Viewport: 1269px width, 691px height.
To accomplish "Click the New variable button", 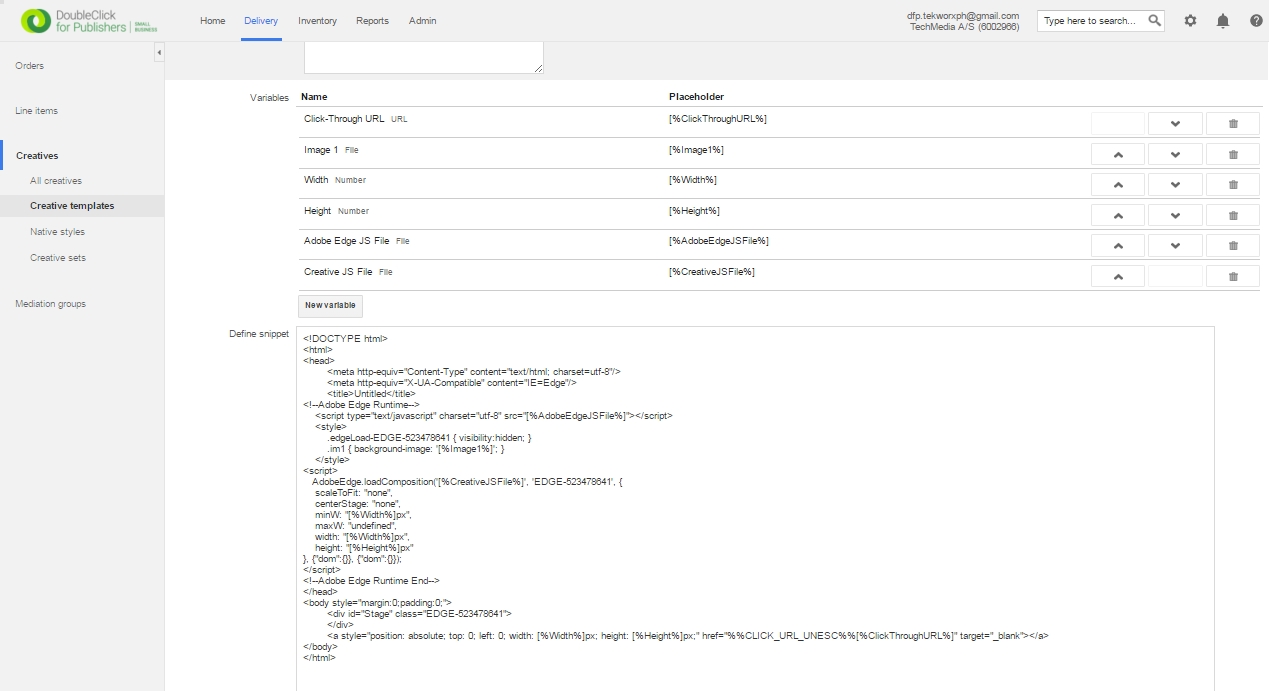I will (330, 305).
